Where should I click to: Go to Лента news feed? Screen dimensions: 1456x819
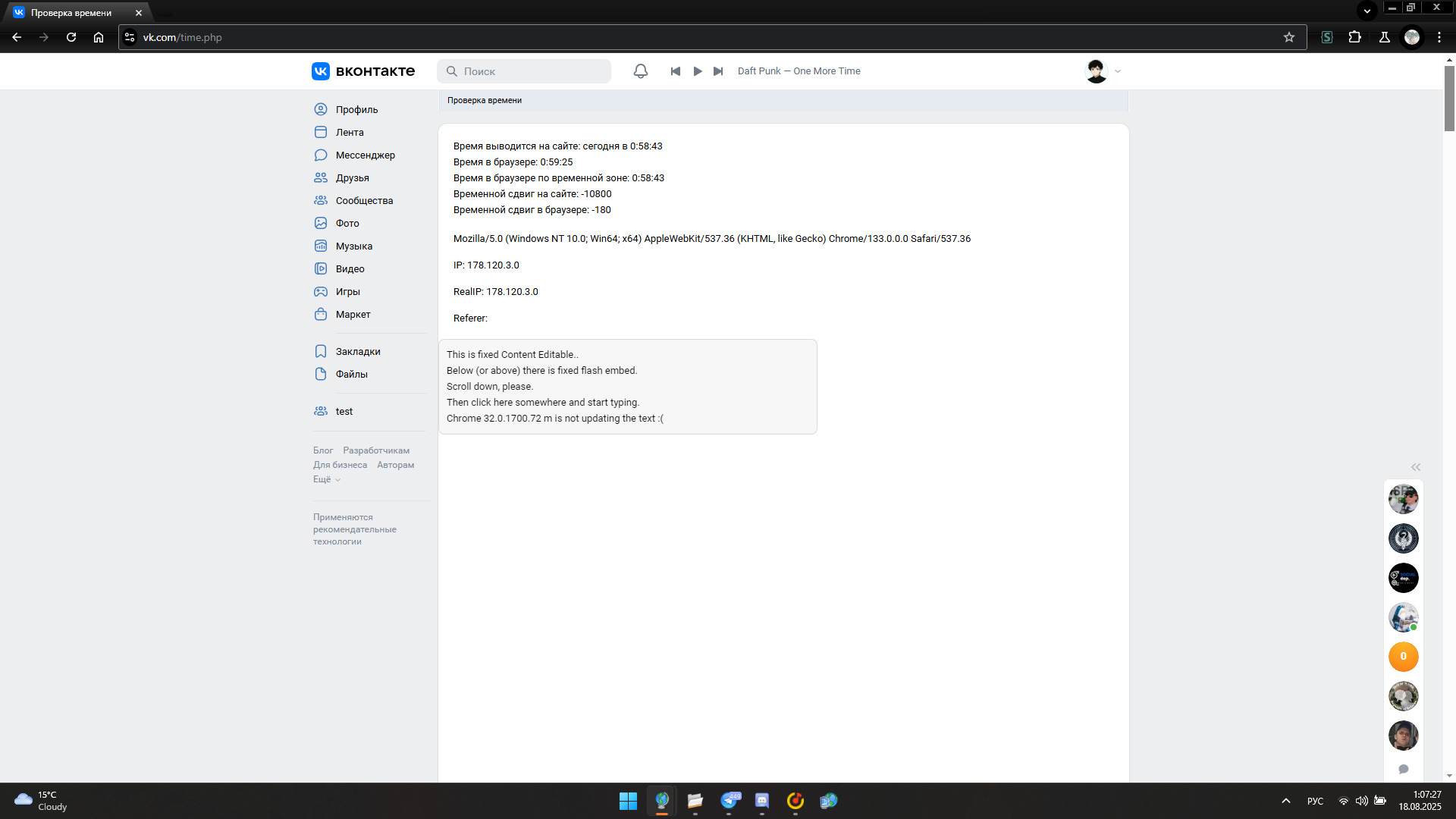[x=350, y=132]
